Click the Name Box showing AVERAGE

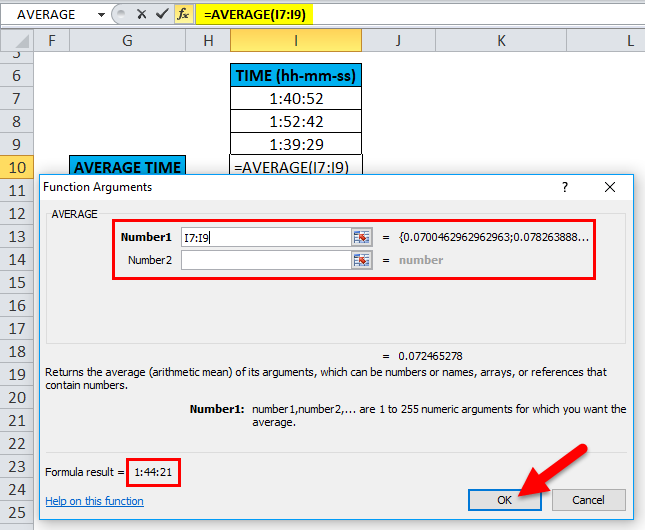coord(46,15)
